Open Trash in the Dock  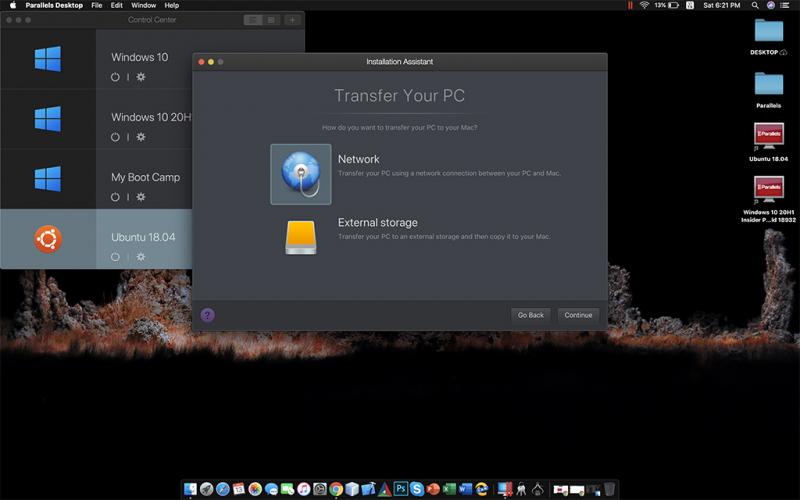point(609,489)
